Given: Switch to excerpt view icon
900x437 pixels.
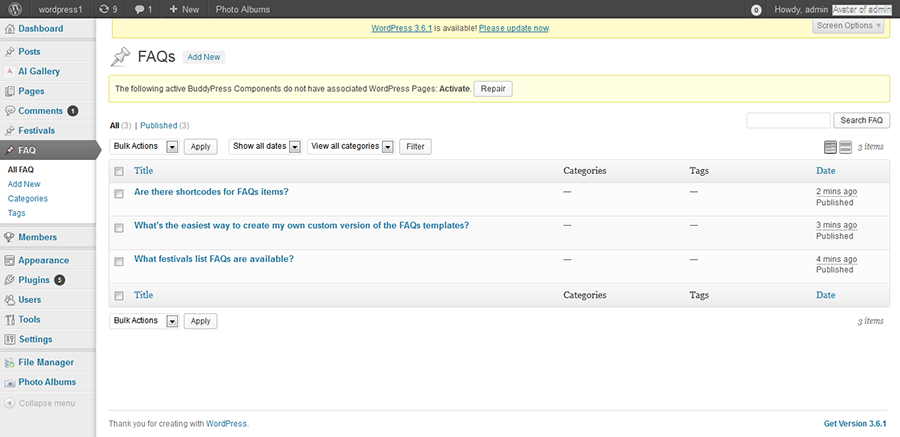Looking at the screenshot, I should [x=845, y=147].
